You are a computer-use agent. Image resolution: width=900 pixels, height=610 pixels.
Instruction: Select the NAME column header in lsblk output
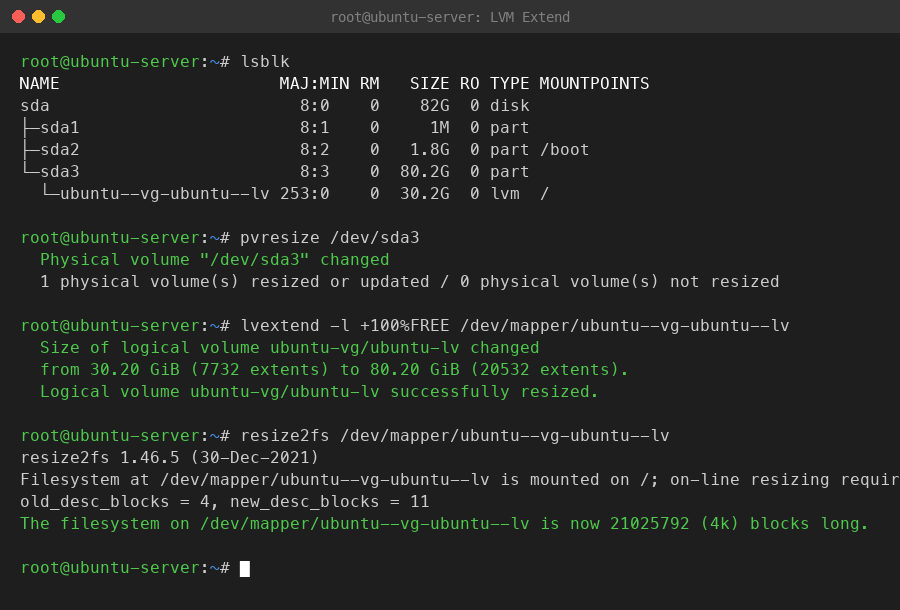[40, 84]
